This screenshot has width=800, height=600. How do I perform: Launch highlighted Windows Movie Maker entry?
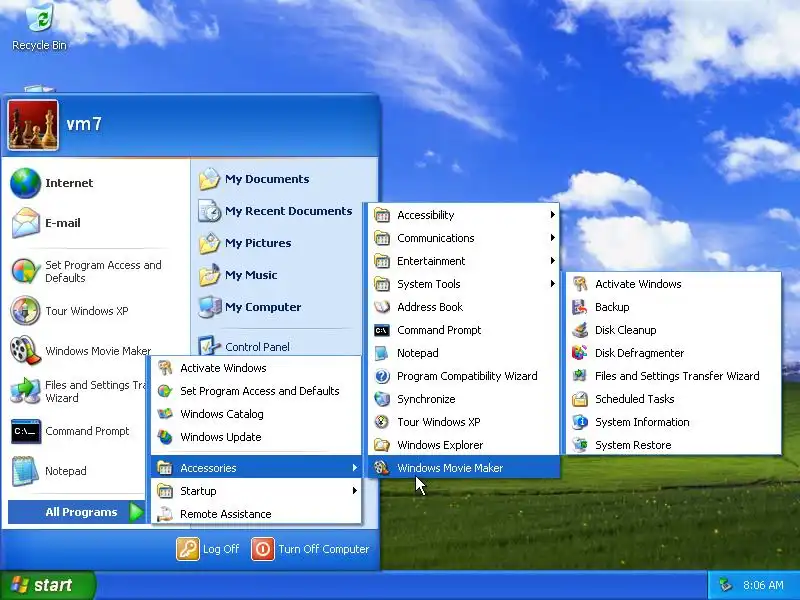point(464,467)
